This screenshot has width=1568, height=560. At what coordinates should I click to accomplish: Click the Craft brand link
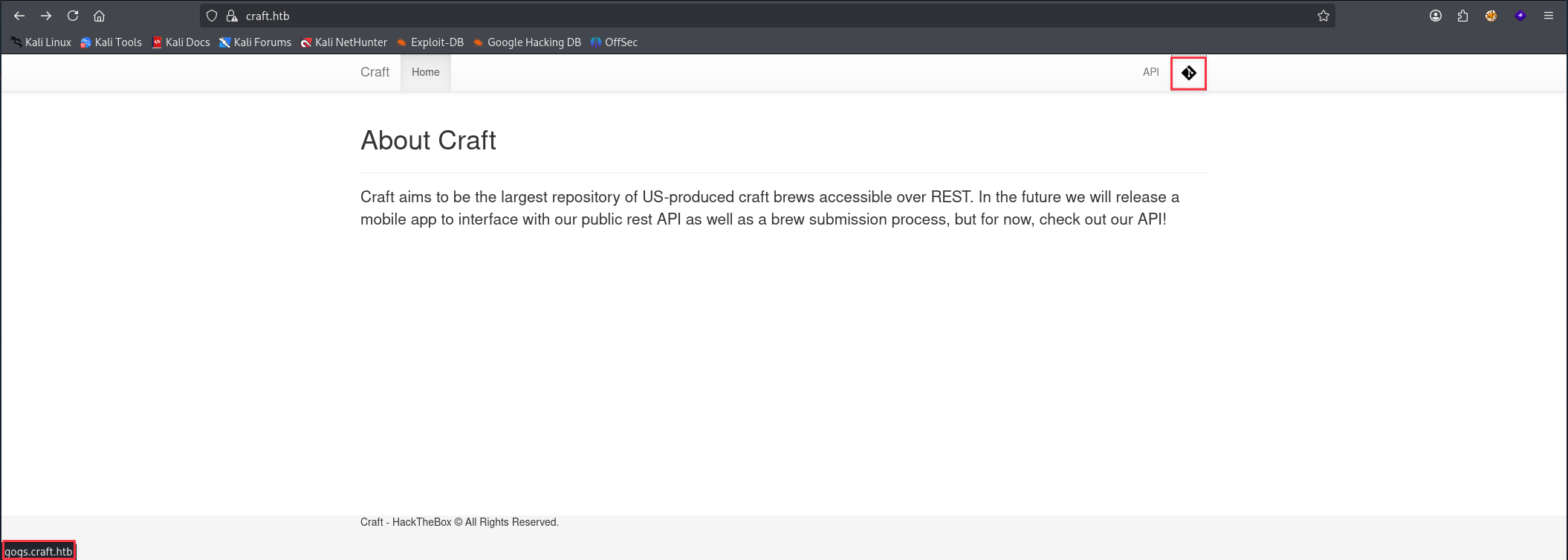375,72
